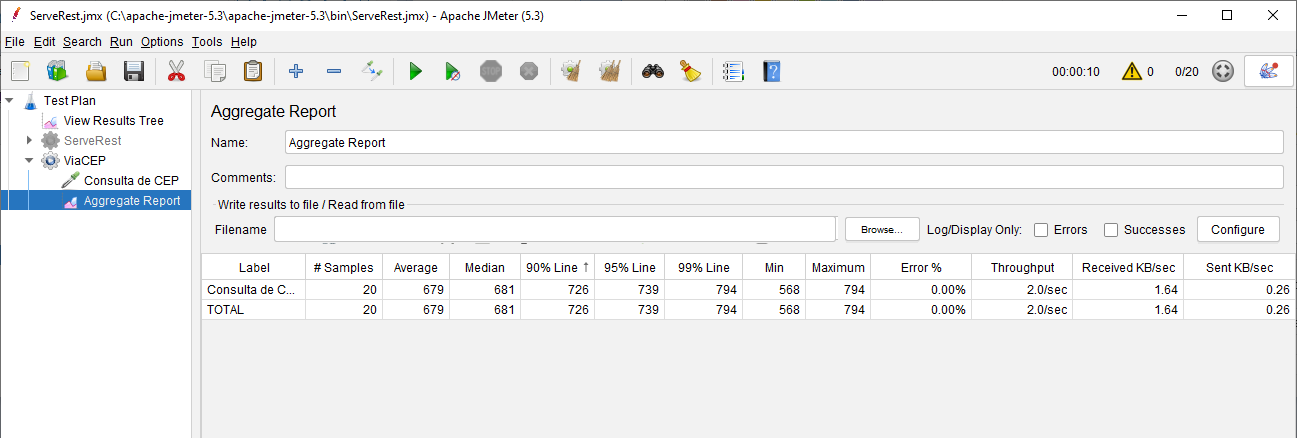Screen dimensions: 1297x438
Task: Collapse the ViaCEP thread group node
Action: tap(30, 160)
